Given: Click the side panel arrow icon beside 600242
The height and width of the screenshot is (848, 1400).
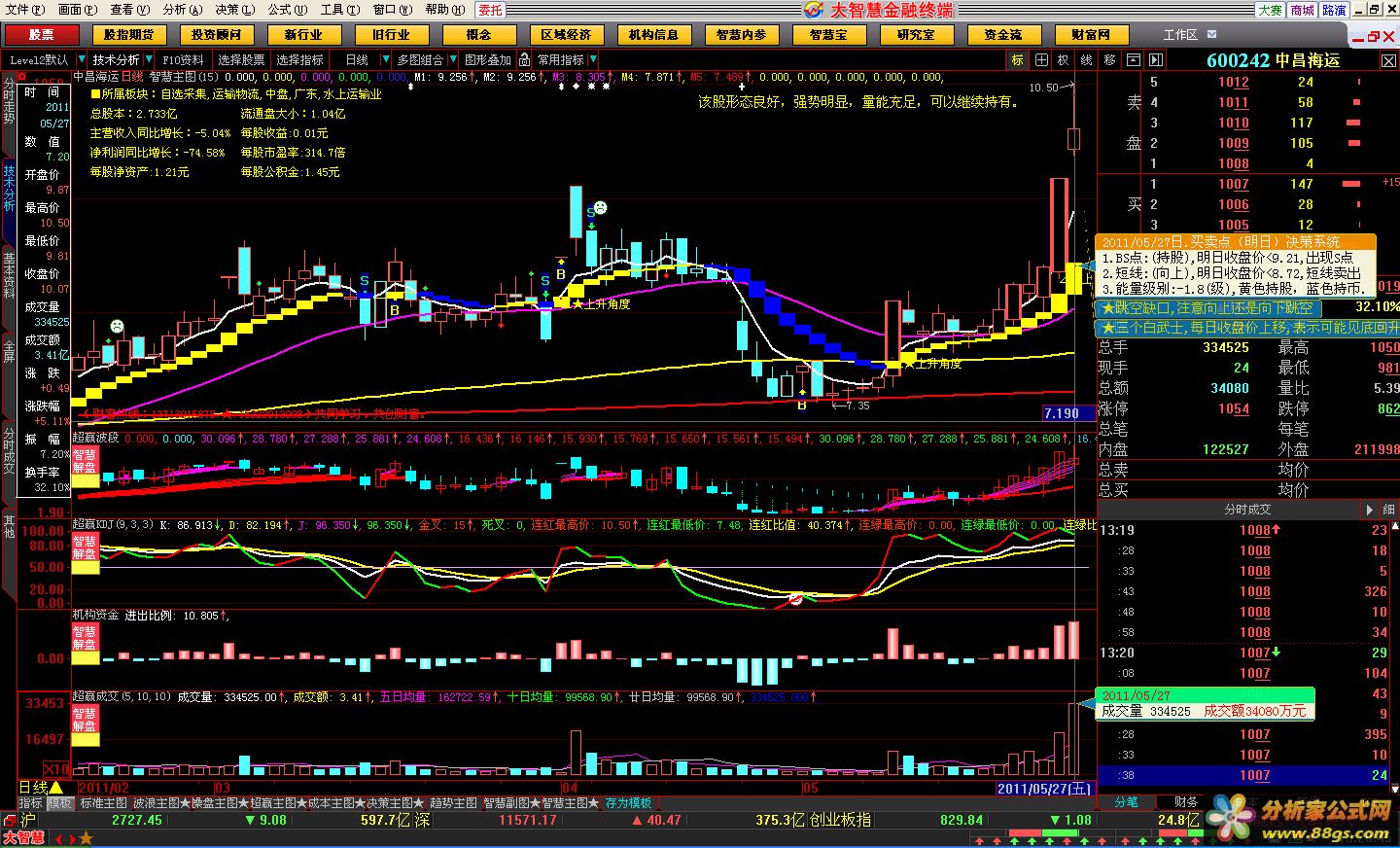Looking at the screenshot, I should (1157, 59).
